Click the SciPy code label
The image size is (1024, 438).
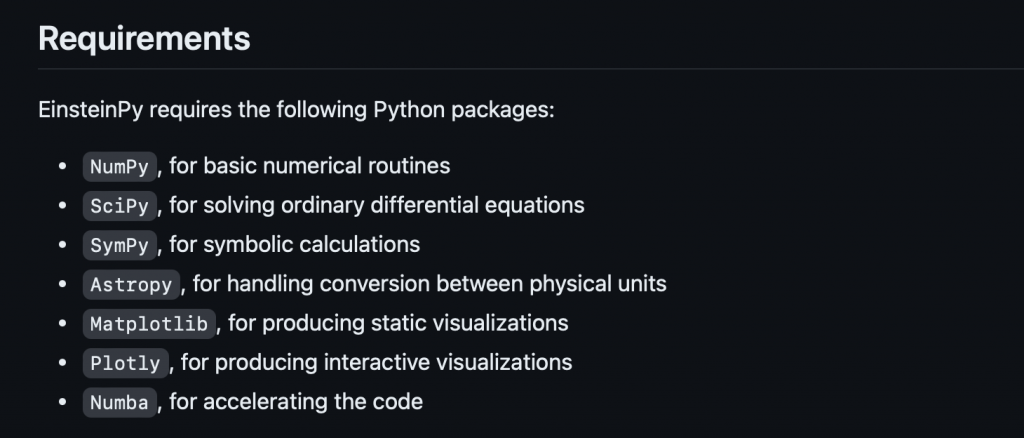pos(120,206)
